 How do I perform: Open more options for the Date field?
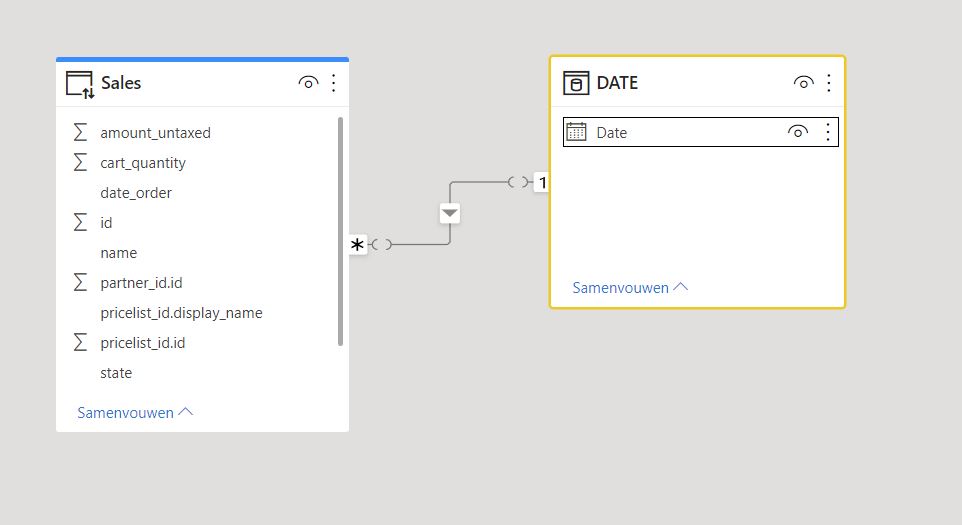[828, 132]
